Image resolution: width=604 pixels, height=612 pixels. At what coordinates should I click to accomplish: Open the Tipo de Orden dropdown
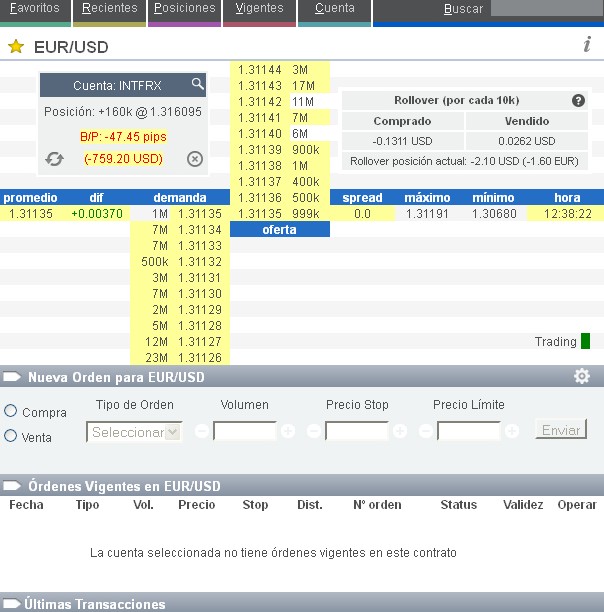134,432
